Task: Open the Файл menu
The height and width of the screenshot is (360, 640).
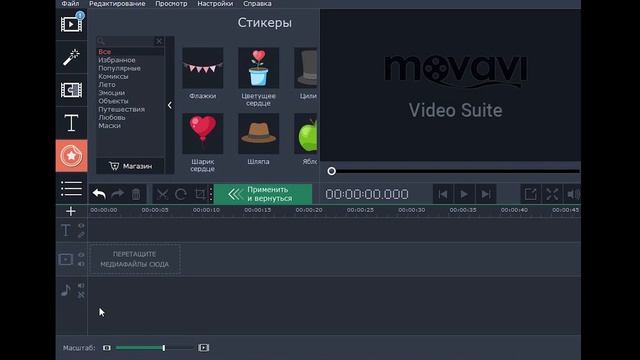Action: coord(71,4)
